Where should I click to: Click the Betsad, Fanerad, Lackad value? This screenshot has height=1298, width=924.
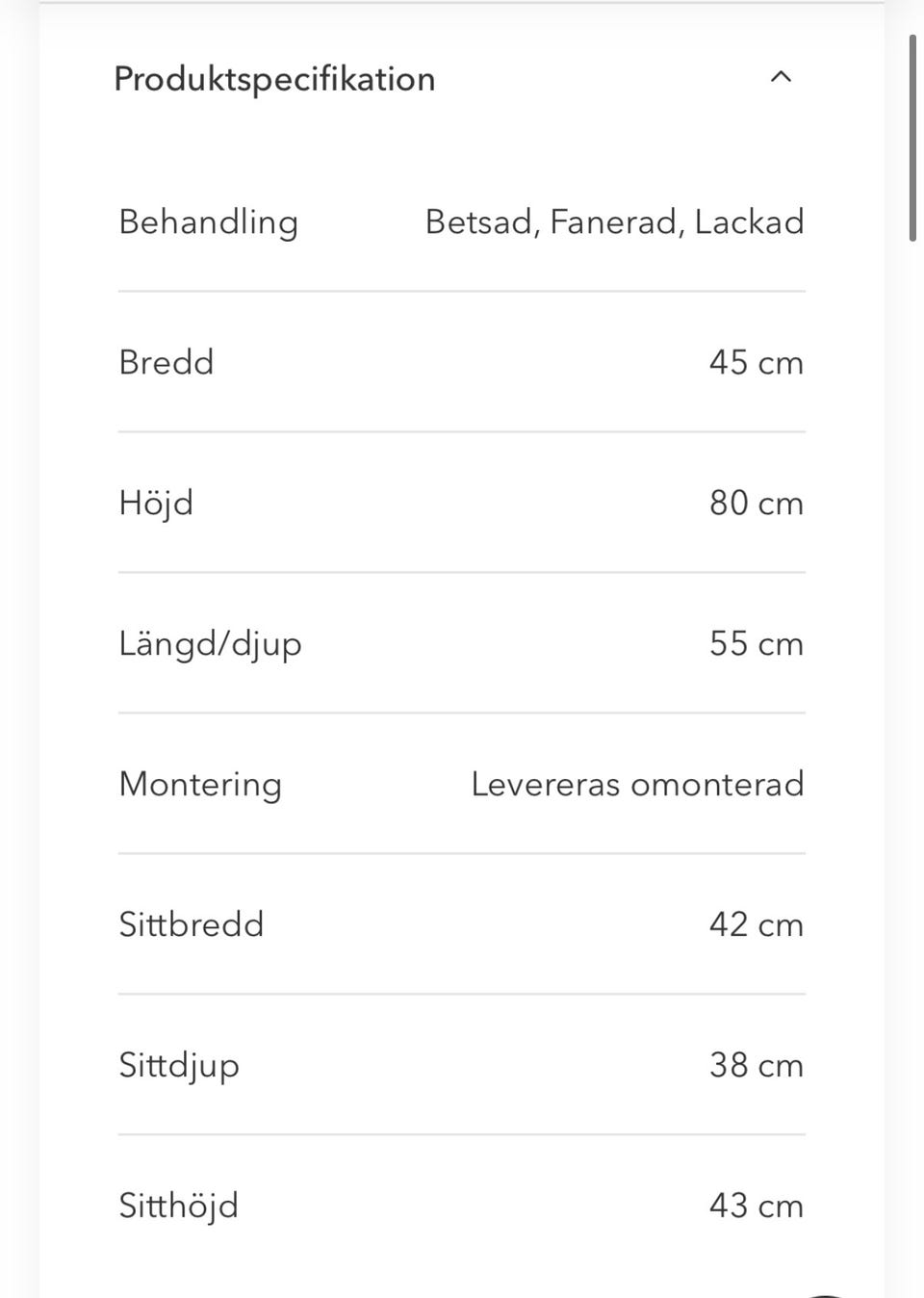click(x=614, y=222)
